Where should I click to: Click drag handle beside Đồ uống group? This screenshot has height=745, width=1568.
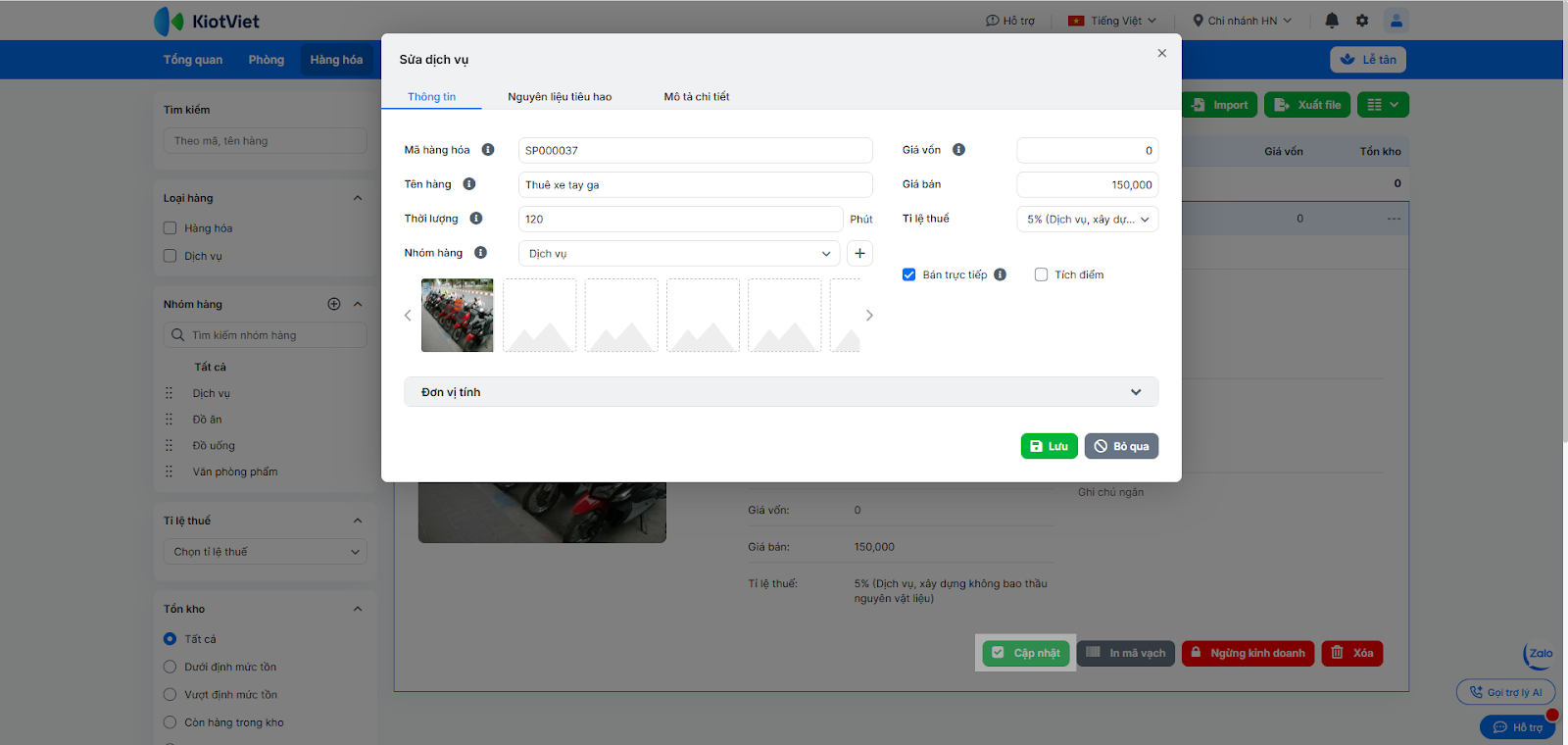point(170,446)
